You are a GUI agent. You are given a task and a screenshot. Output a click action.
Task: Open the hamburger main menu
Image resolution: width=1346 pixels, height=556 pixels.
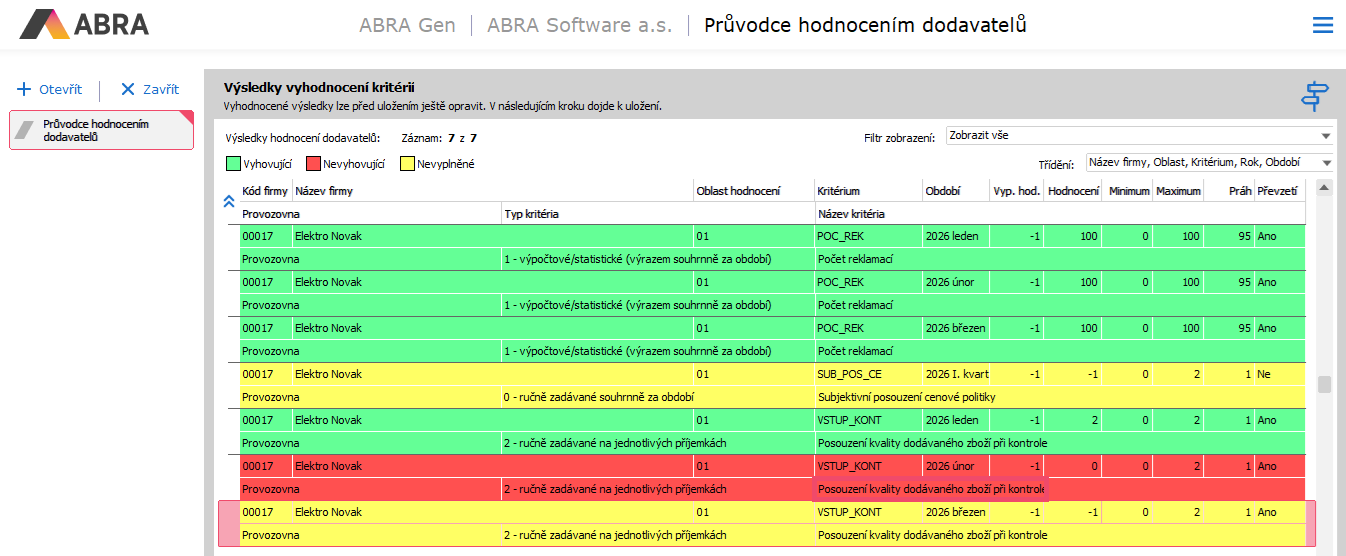click(x=1322, y=25)
